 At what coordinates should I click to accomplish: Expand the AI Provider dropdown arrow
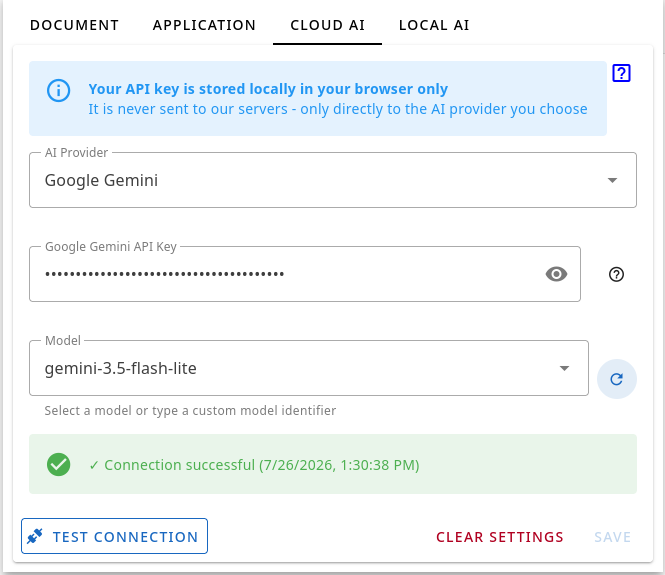tap(612, 180)
